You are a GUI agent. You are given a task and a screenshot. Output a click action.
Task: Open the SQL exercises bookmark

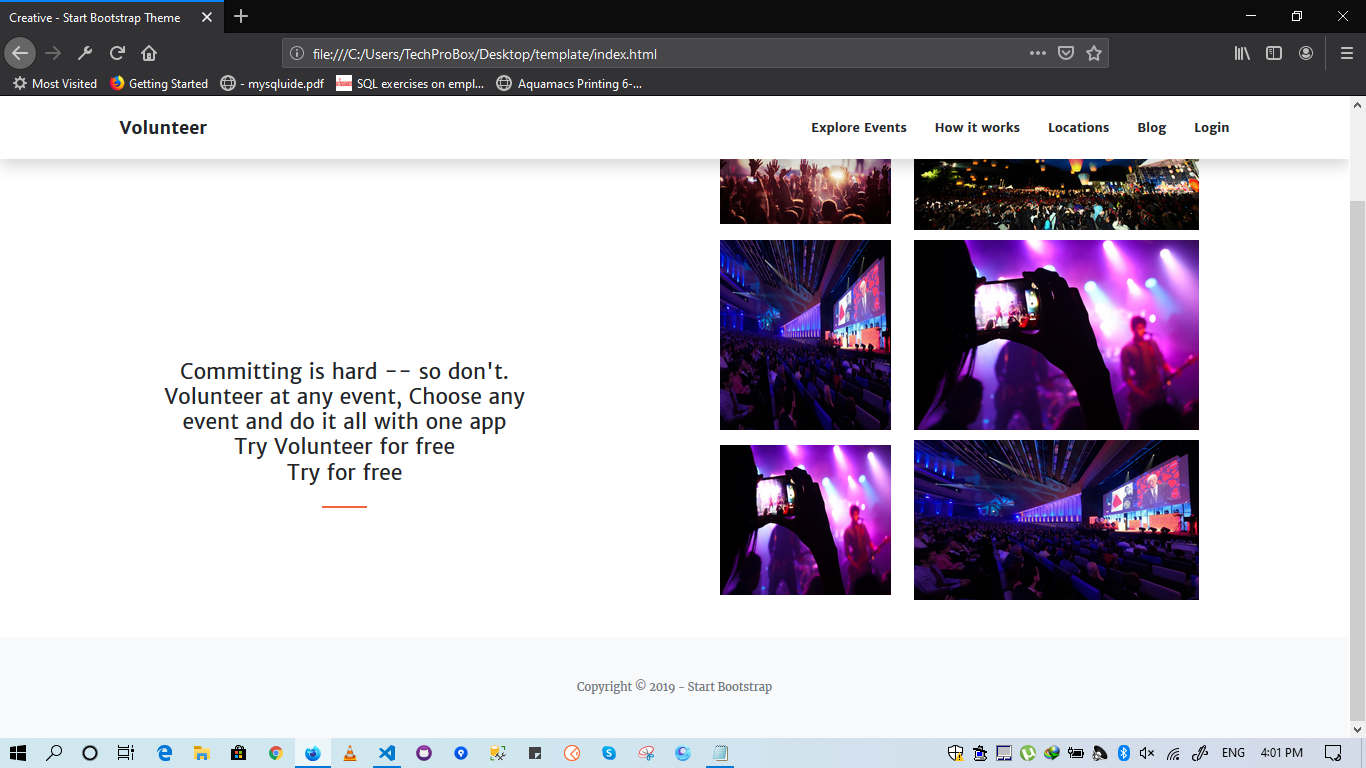(410, 84)
